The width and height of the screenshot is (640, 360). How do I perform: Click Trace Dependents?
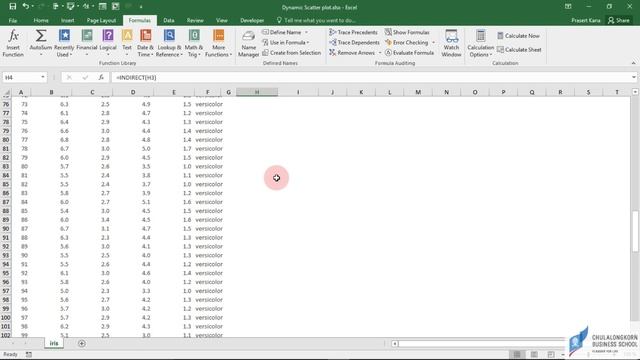(354, 42)
